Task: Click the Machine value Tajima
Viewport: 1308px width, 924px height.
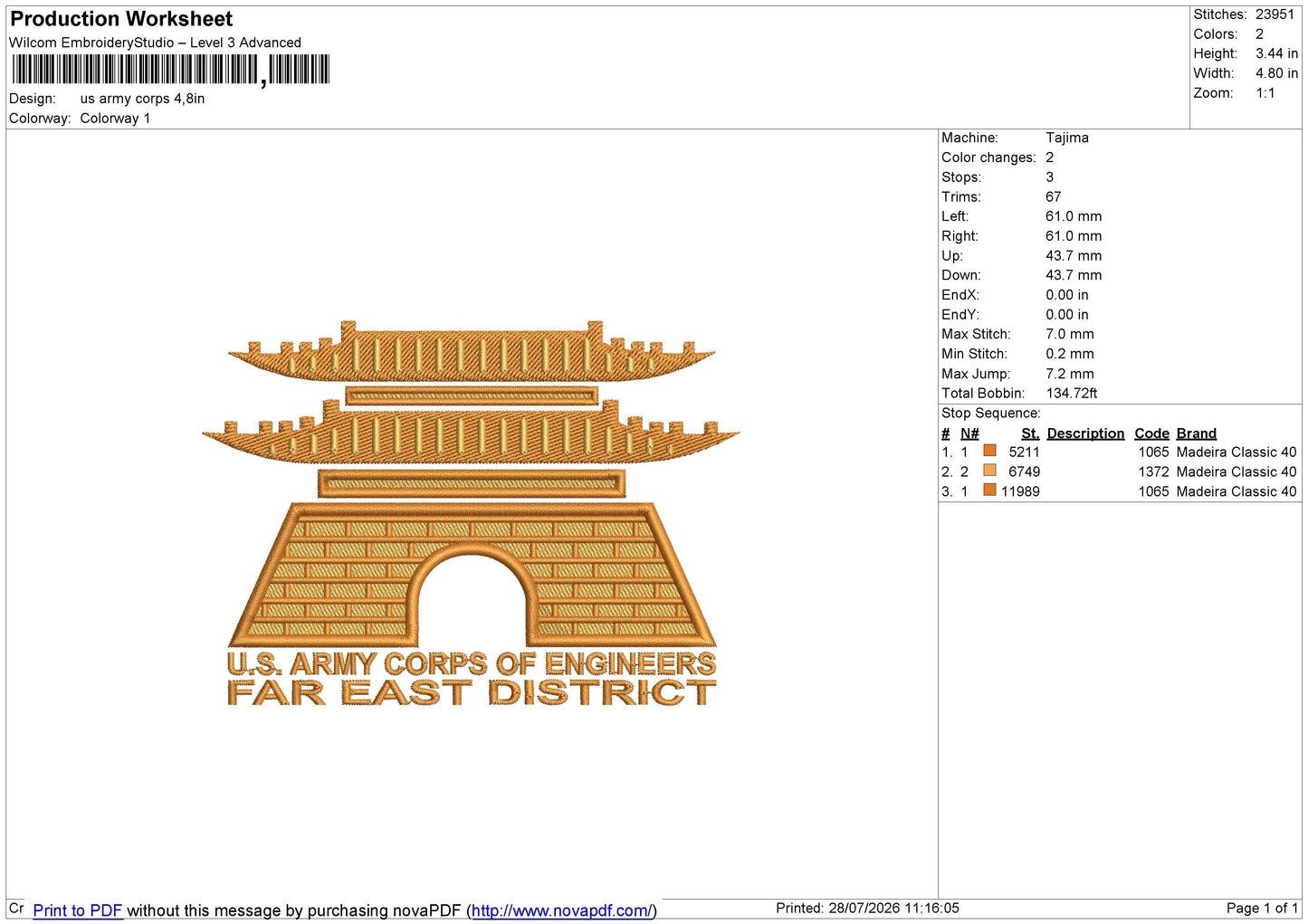Action: click(1067, 138)
